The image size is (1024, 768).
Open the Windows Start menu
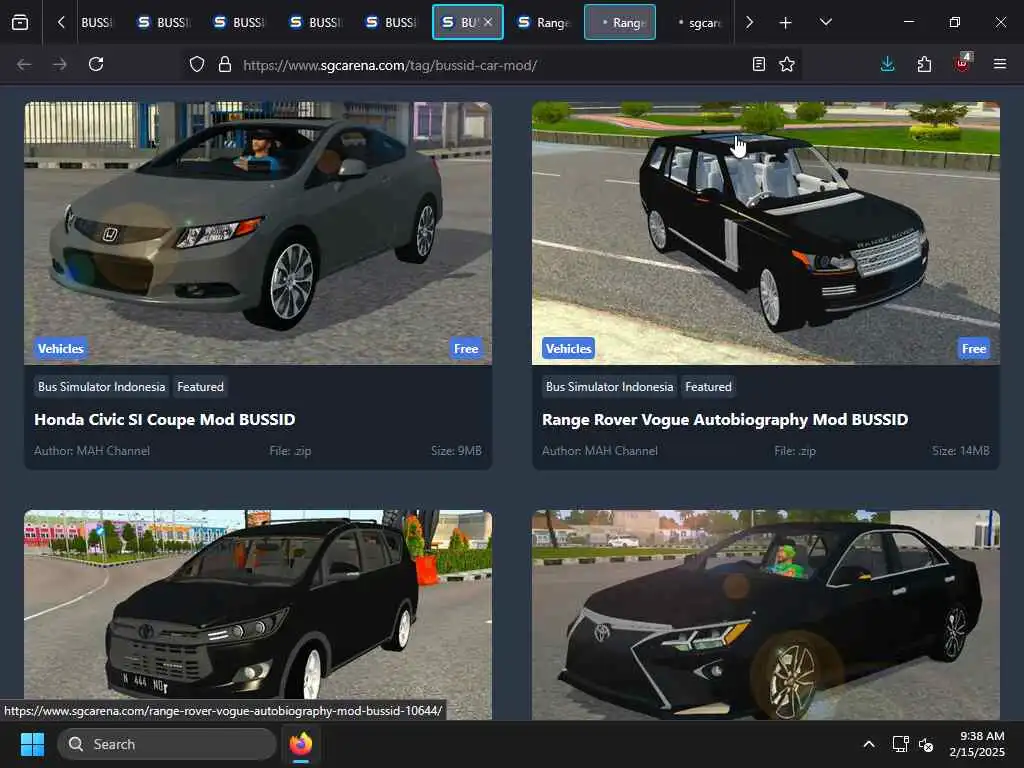tap(32, 744)
